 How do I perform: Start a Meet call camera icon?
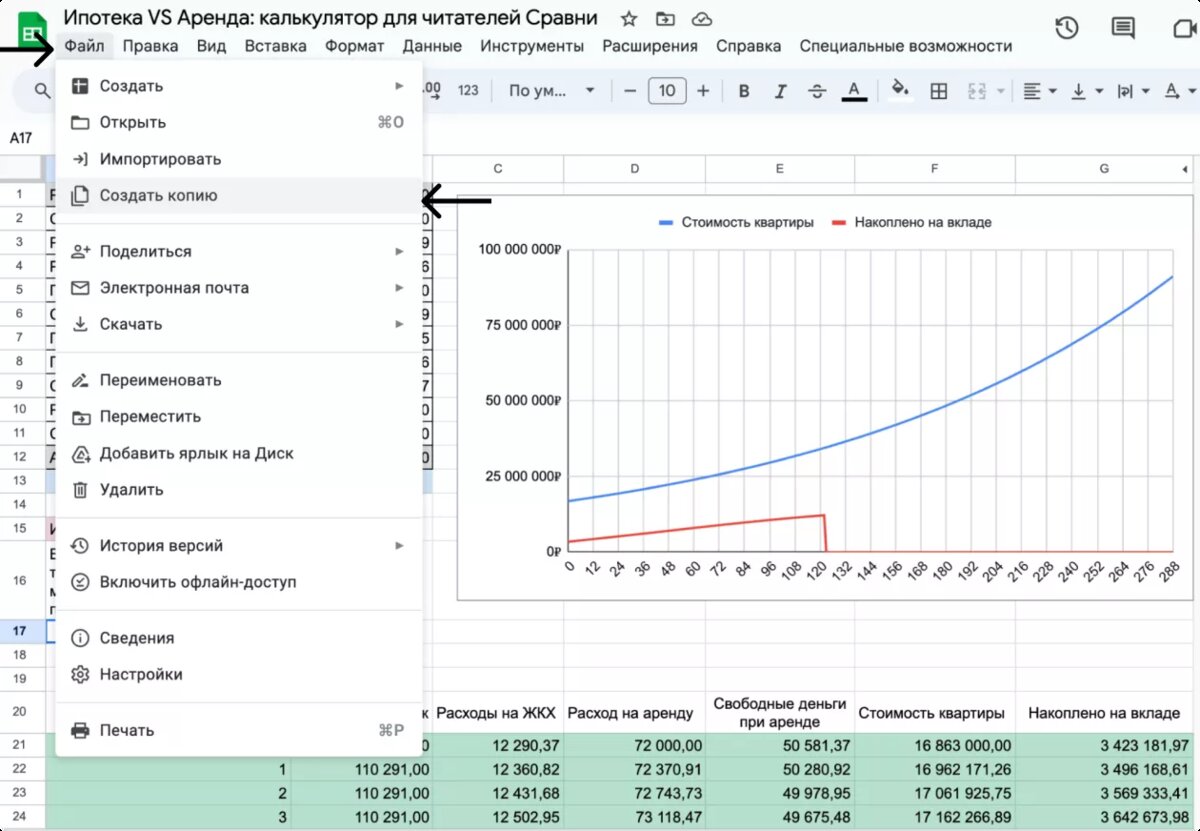1186,28
